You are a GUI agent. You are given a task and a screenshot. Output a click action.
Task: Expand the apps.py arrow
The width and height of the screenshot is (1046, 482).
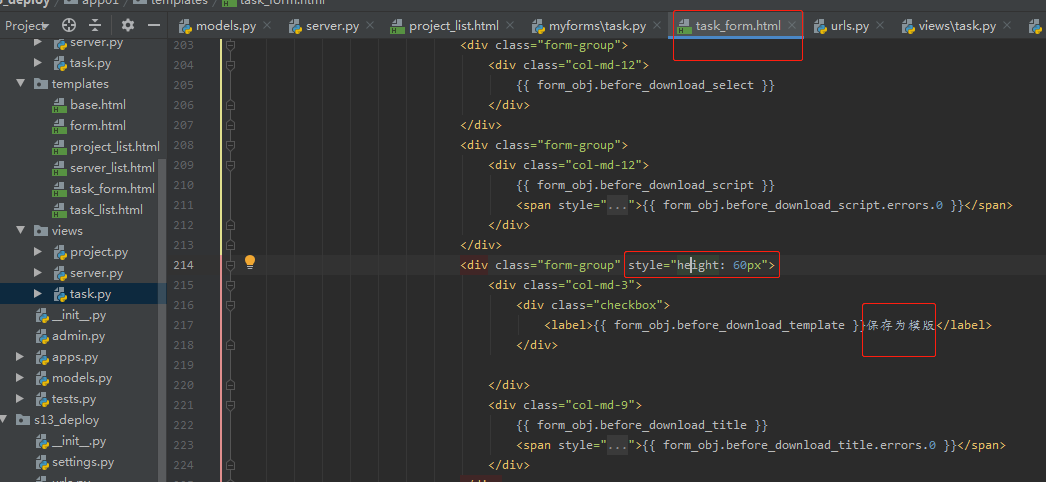[x=20, y=357]
